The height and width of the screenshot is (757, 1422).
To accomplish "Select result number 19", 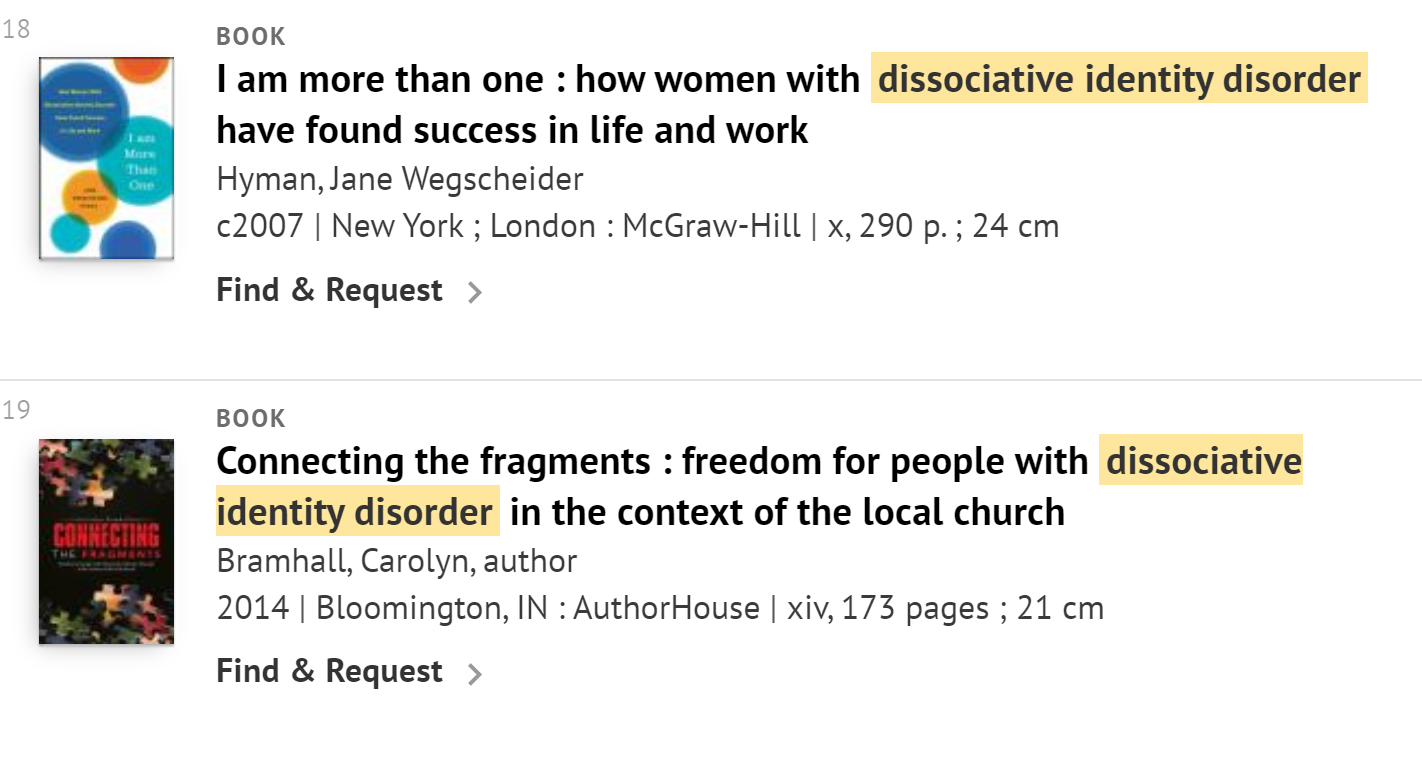I will (16, 409).
